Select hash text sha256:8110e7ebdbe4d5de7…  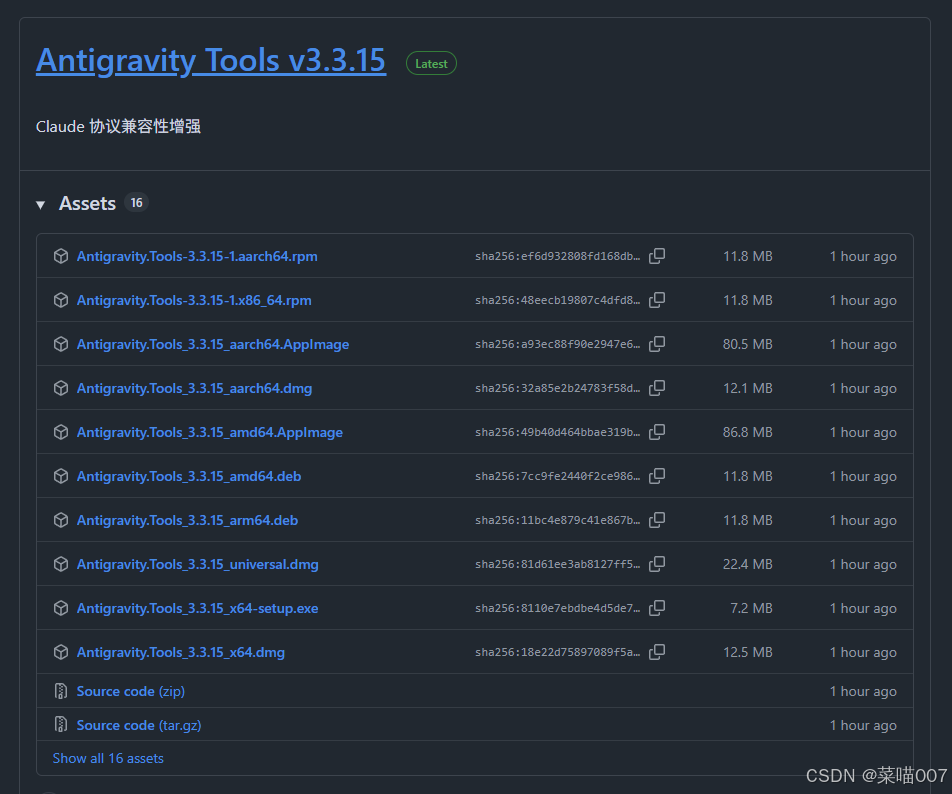pos(557,608)
